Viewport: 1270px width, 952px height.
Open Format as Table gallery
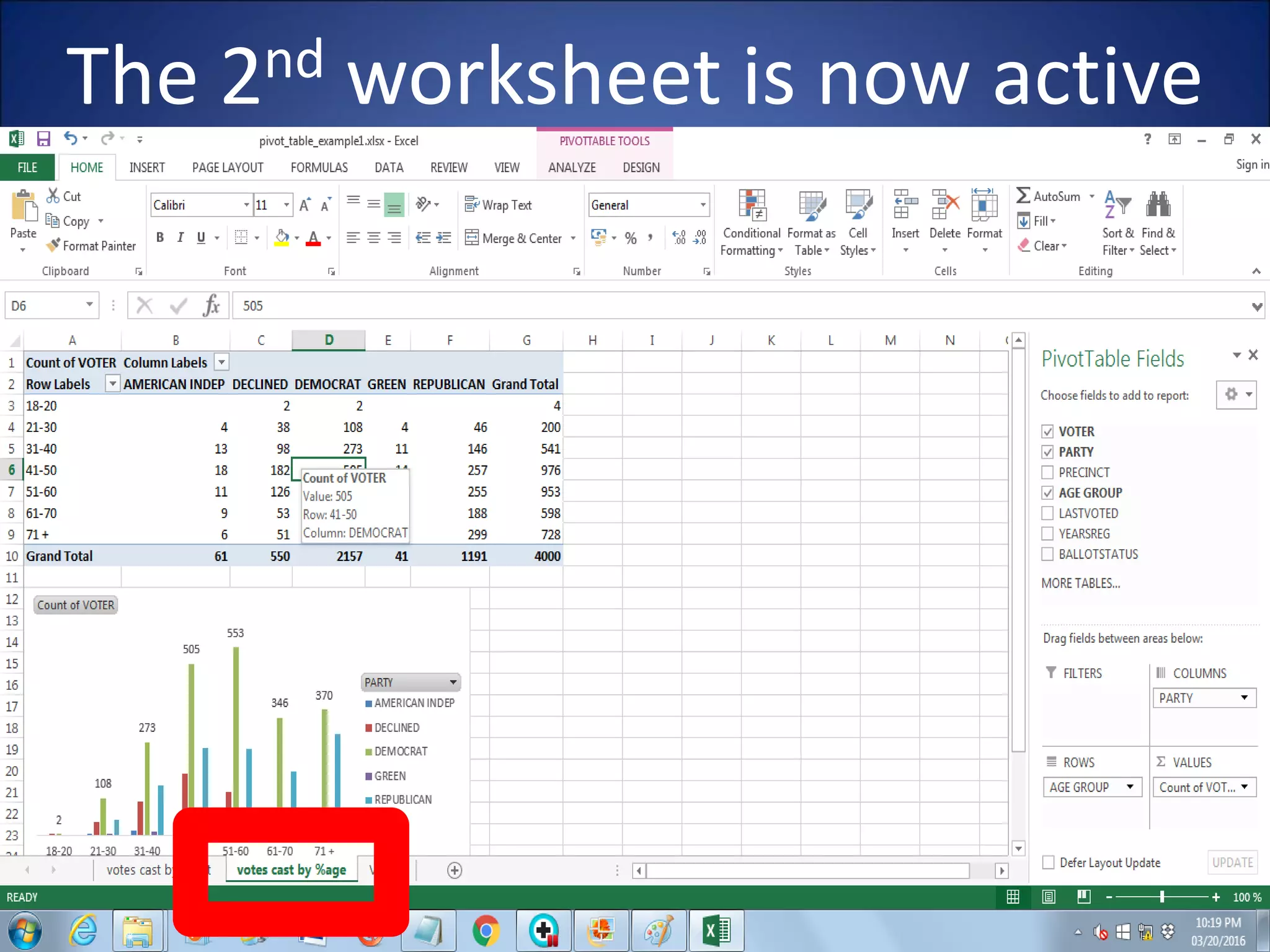pos(811,223)
